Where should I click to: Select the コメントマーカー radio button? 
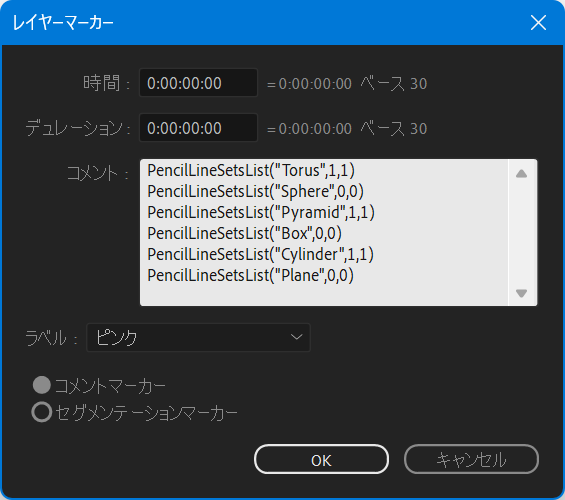tap(42, 385)
